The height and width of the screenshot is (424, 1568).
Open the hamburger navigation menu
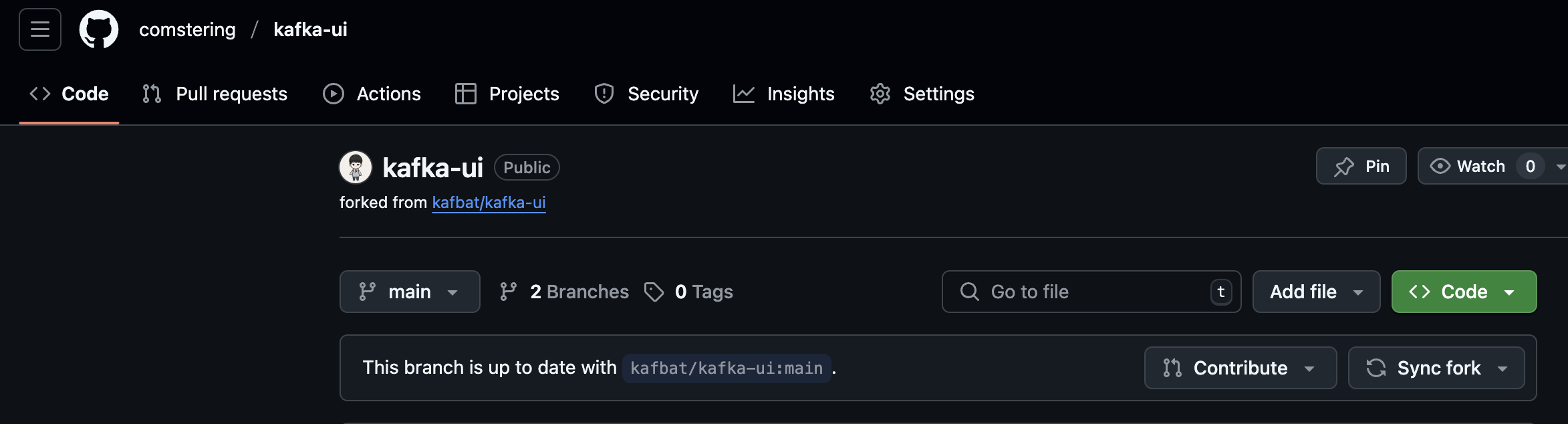point(40,29)
